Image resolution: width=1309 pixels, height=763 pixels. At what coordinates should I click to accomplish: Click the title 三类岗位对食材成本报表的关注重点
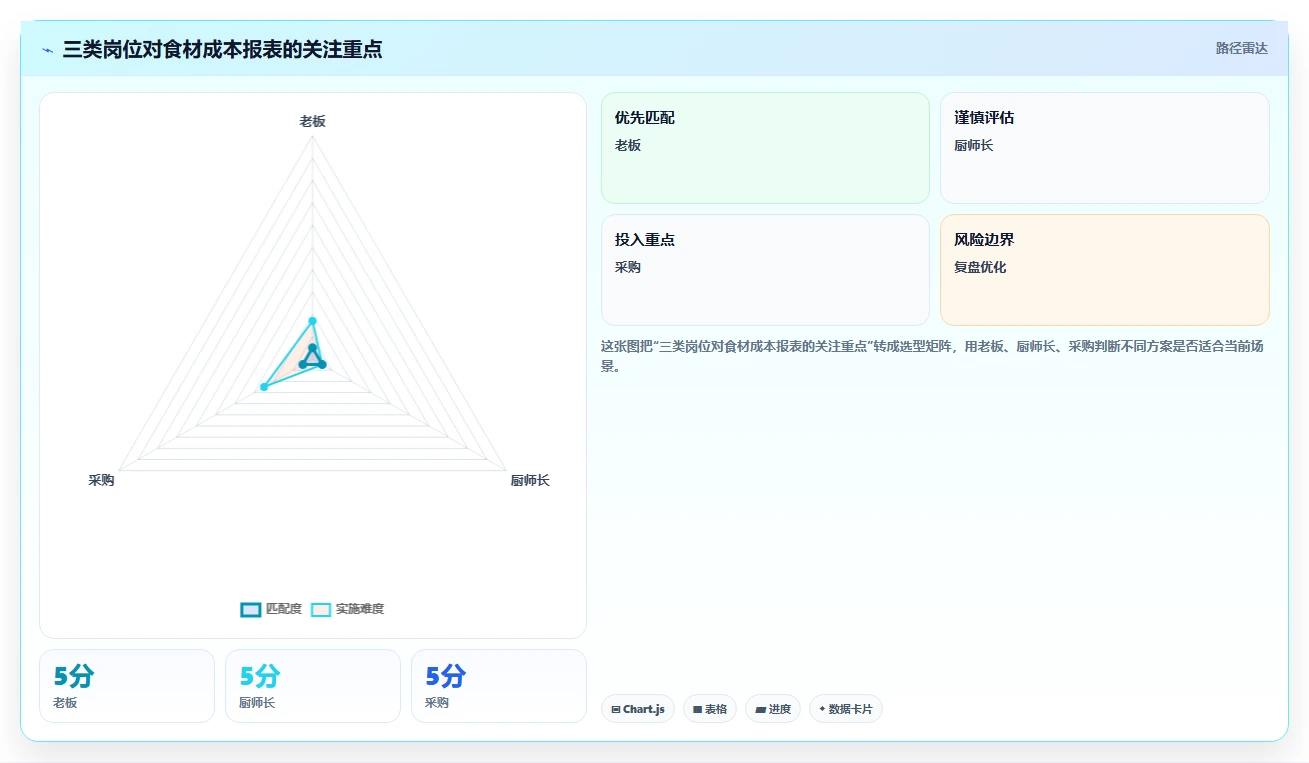pos(222,49)
